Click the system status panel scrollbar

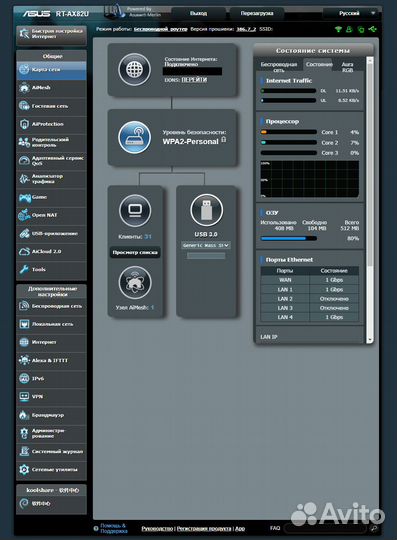pyautogui.click(x=370, y=200)
